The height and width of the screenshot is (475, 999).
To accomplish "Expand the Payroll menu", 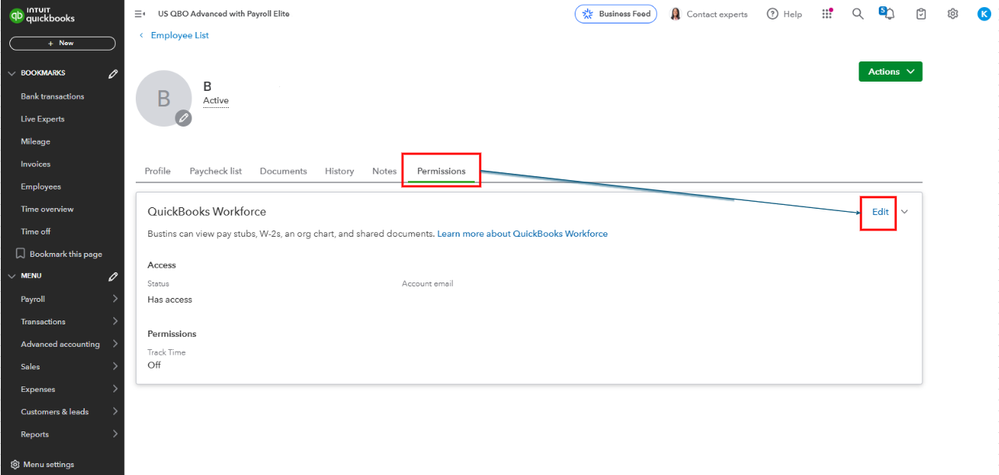I will [115, 299].
